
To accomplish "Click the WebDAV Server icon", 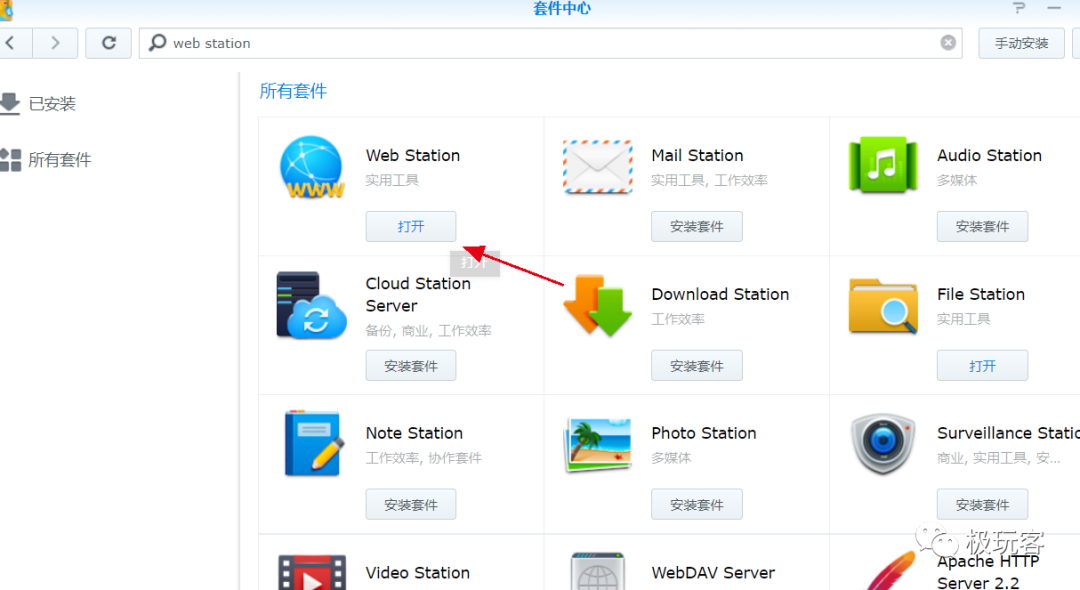I will pos(597,571).
